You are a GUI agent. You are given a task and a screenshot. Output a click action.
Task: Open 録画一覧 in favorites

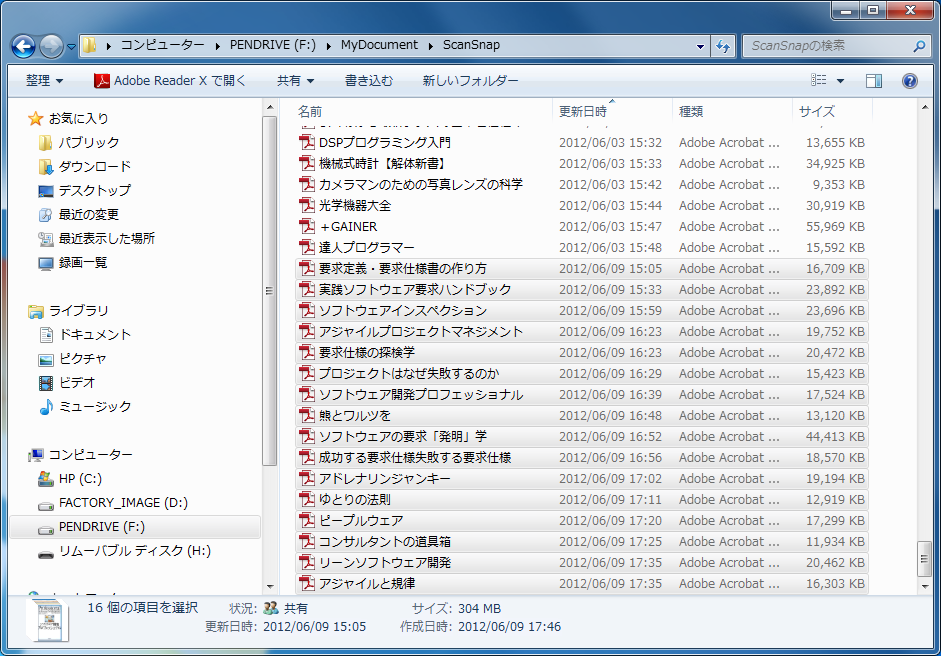tap(83, 262)
